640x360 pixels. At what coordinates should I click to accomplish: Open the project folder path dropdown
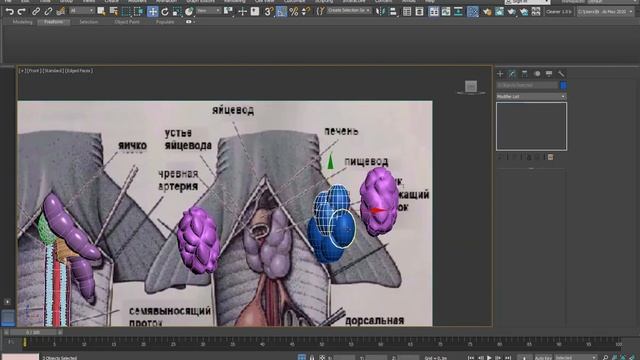pos(605,12)
